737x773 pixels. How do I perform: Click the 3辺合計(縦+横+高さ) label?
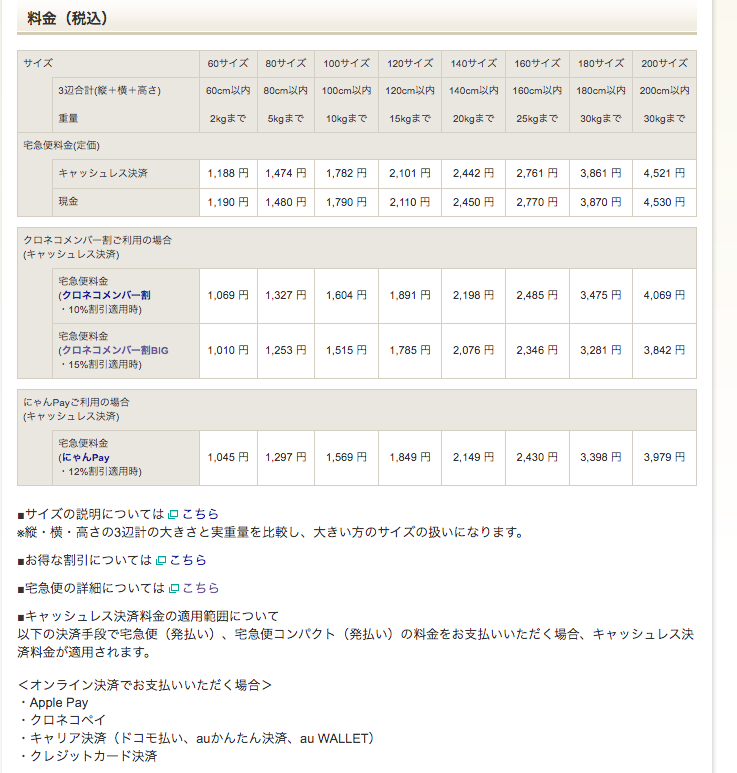coord(109,91)
